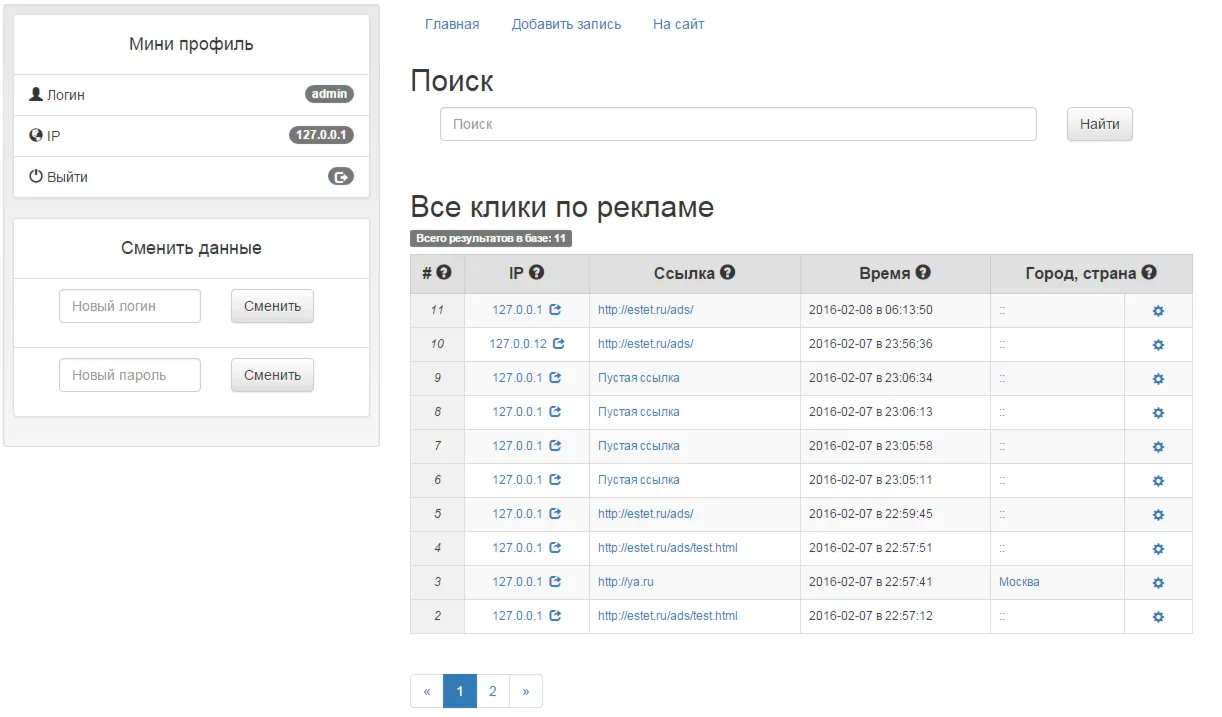Focus the Новый пароль input field
The image size is (1222, 717).
(x=130, y=375)
